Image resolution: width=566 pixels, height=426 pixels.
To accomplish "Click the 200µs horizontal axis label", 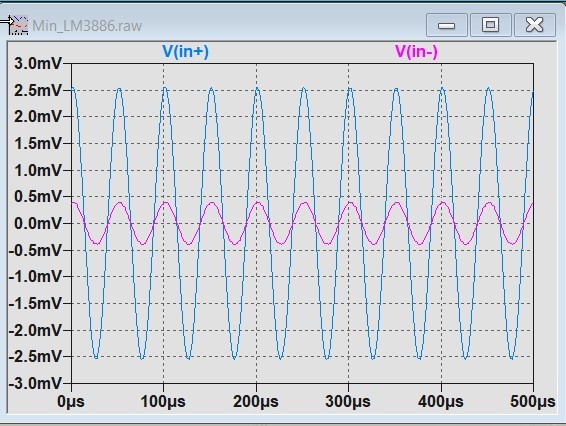I will click(x=256, y=401).
